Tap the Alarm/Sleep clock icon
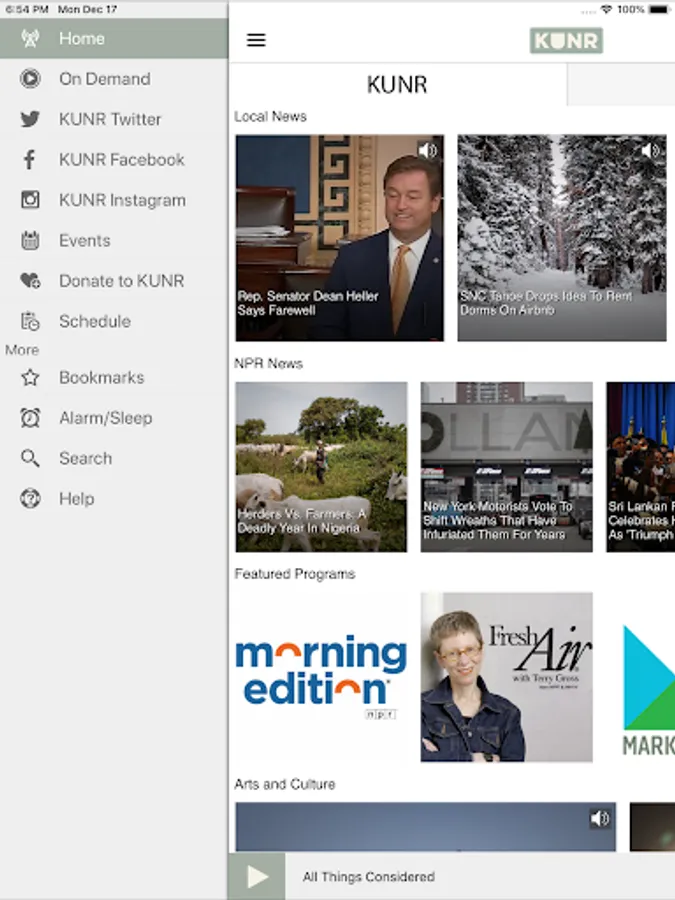675x900 pixels. [30, 418]
